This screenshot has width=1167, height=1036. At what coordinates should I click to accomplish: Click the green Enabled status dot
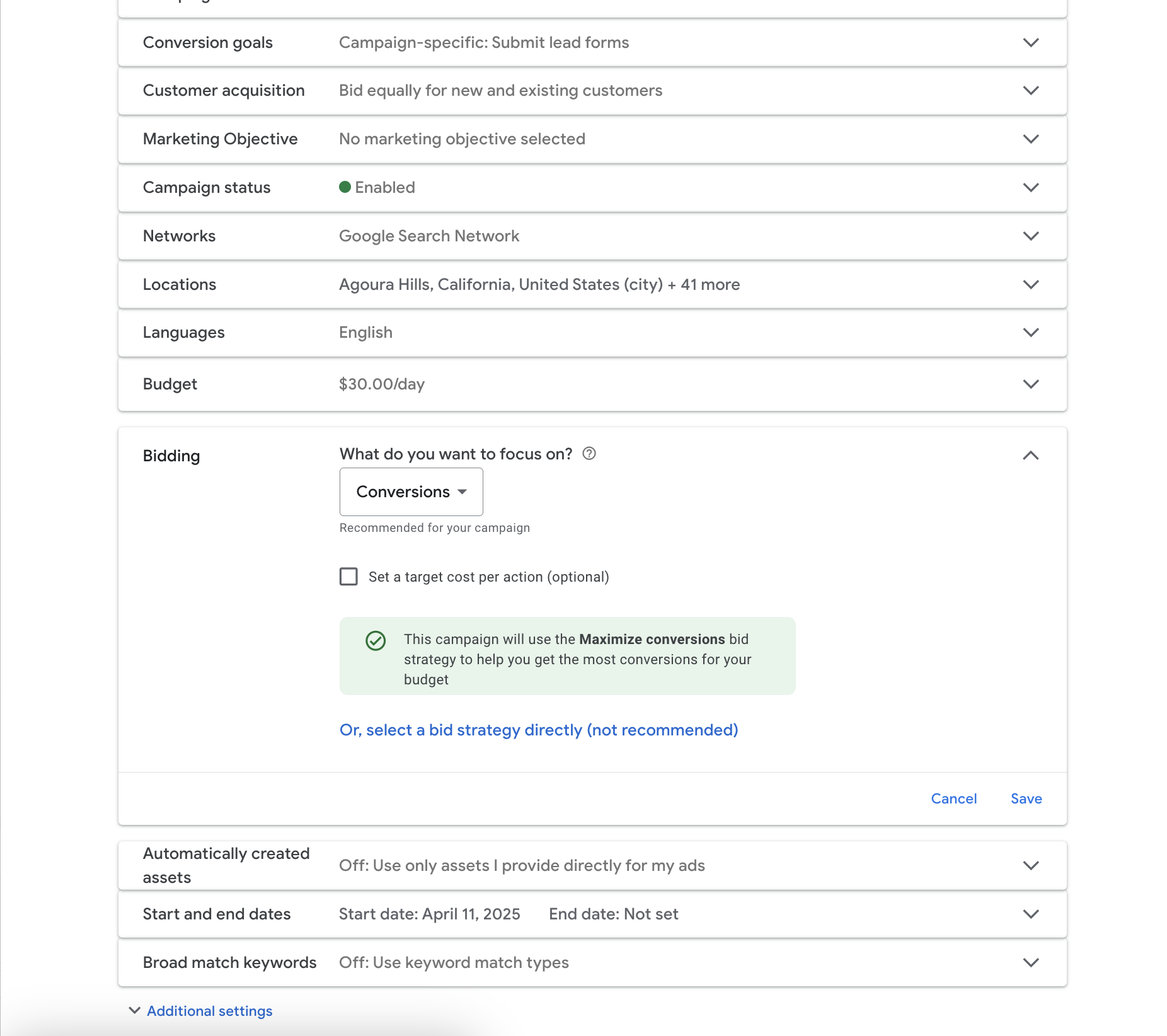click(345, 187)
